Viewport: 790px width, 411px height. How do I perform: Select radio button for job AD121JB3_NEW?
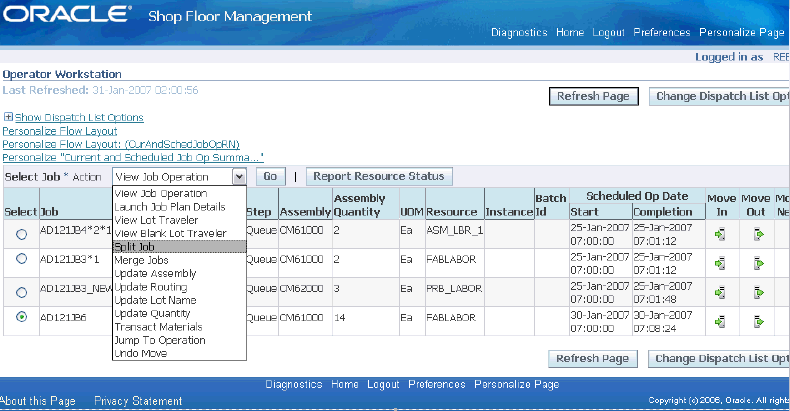(x=21, y=292)
